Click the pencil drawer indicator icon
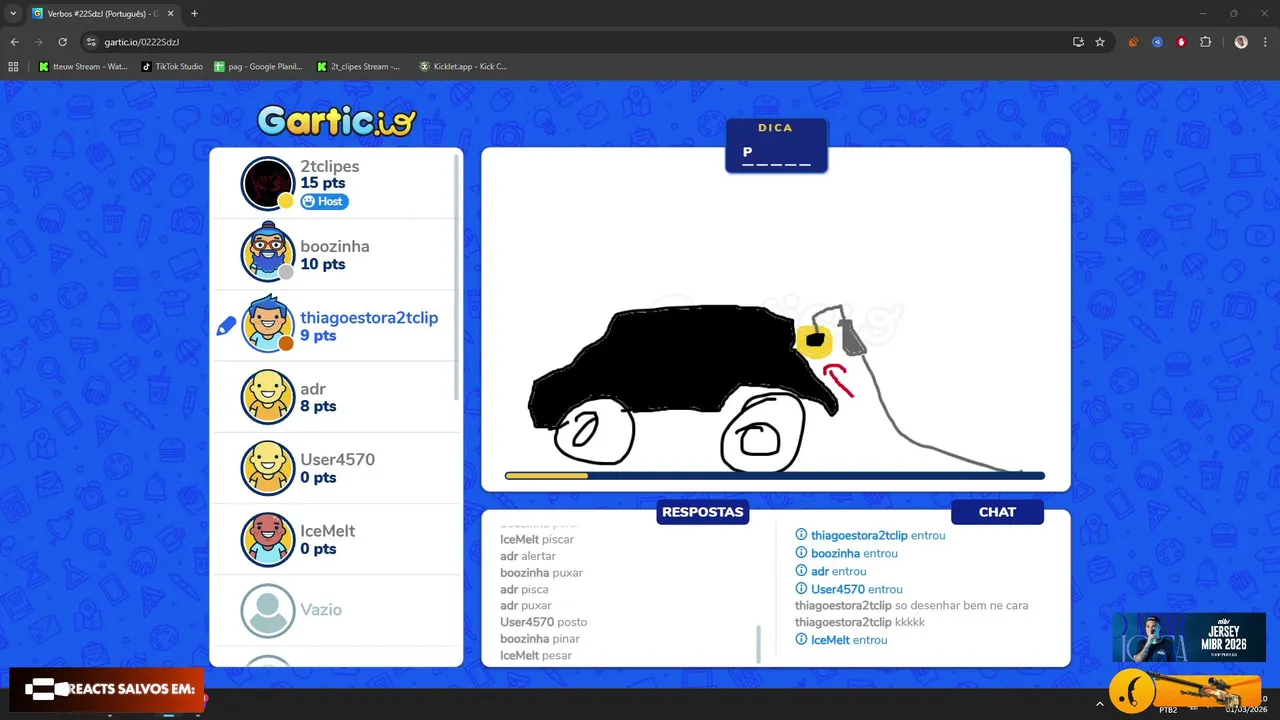The width and height of the screenshot is (1280, 720). pyautogui.click(x=226, y=326)
